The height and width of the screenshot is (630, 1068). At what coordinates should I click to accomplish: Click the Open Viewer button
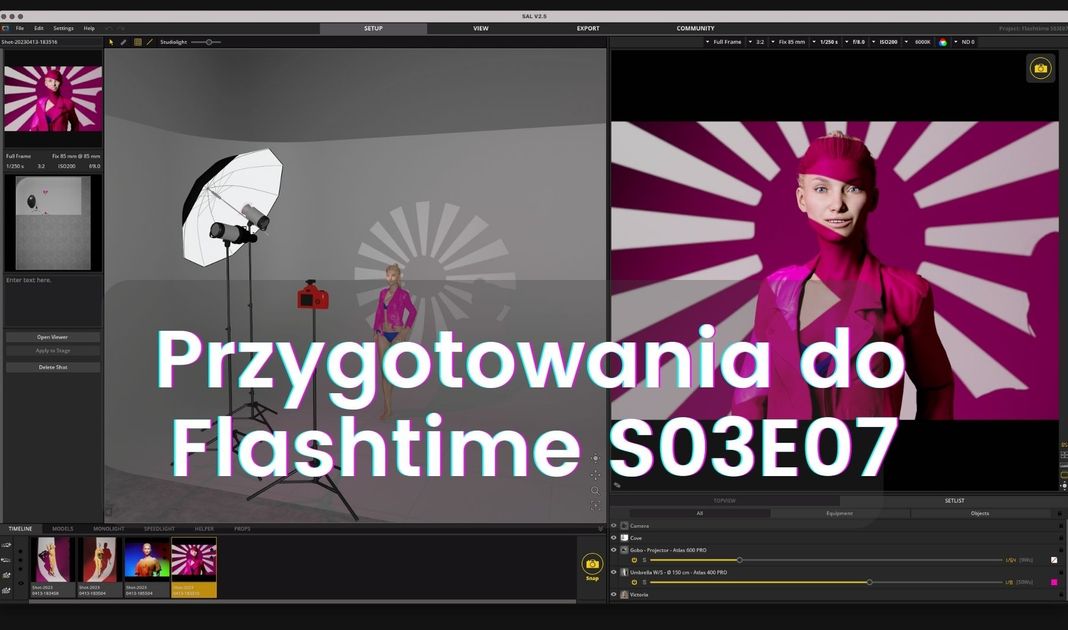tap(53, 337)
